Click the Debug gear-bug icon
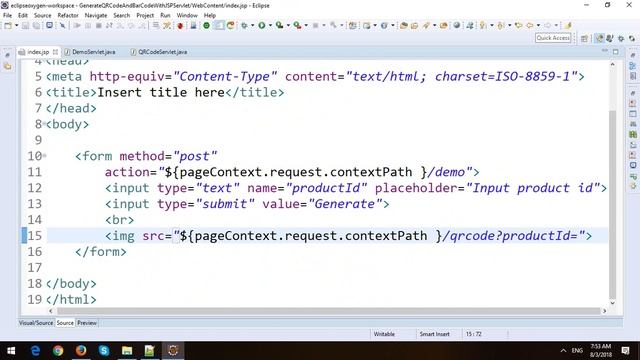This screenshot has height=360, width=640. pyautogui.click(x=244, y=26)
